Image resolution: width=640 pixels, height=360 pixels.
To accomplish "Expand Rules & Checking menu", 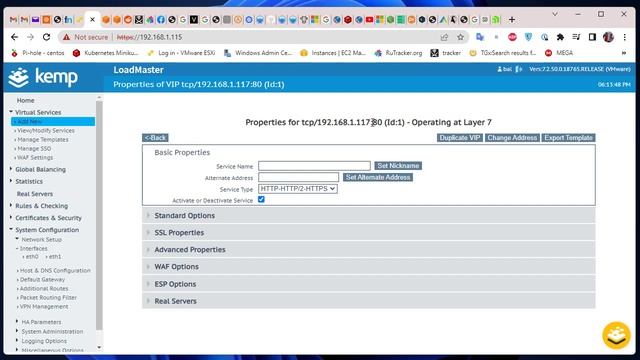I will [42, 206].
